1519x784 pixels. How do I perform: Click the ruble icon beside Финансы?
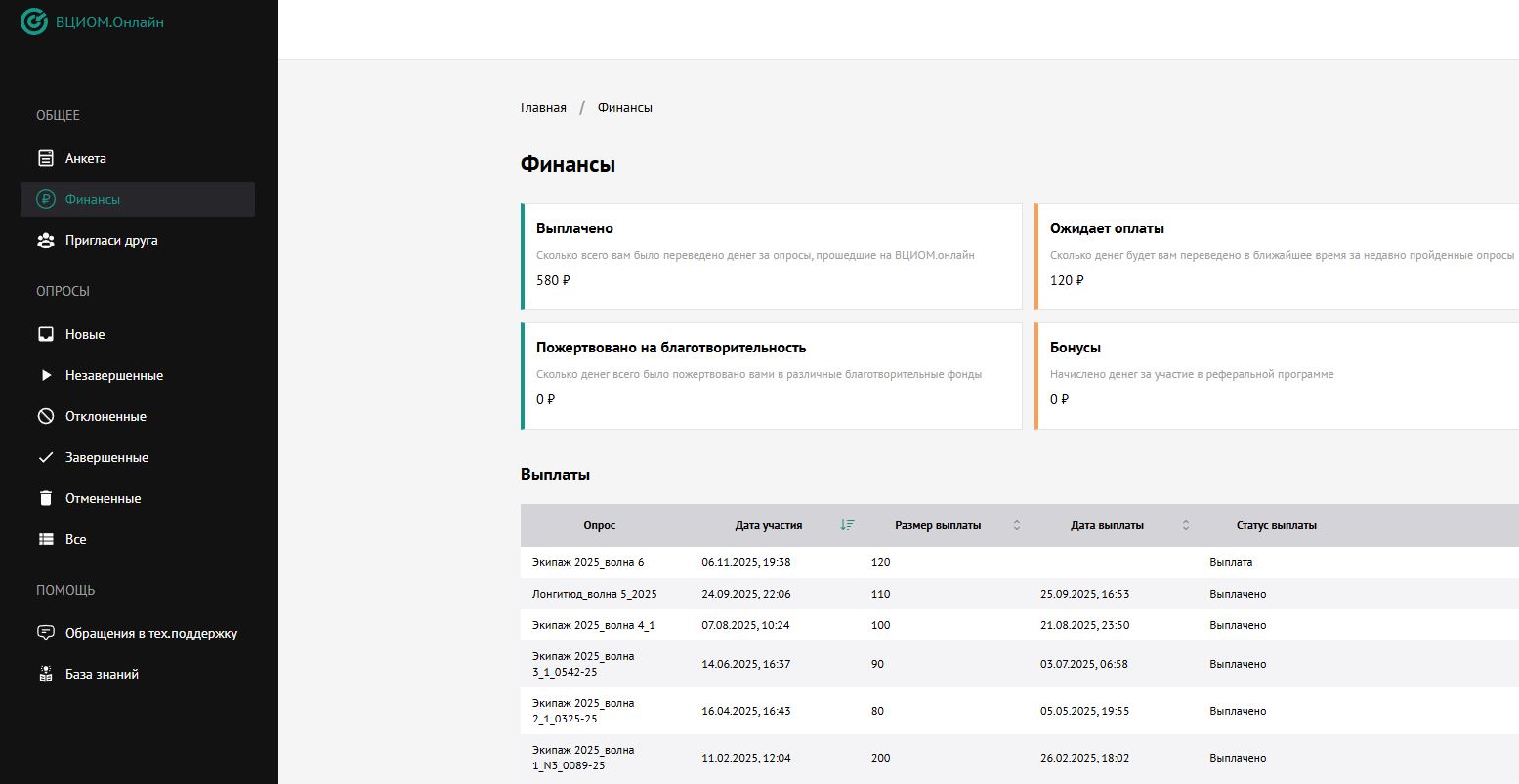tap(45, 199)
